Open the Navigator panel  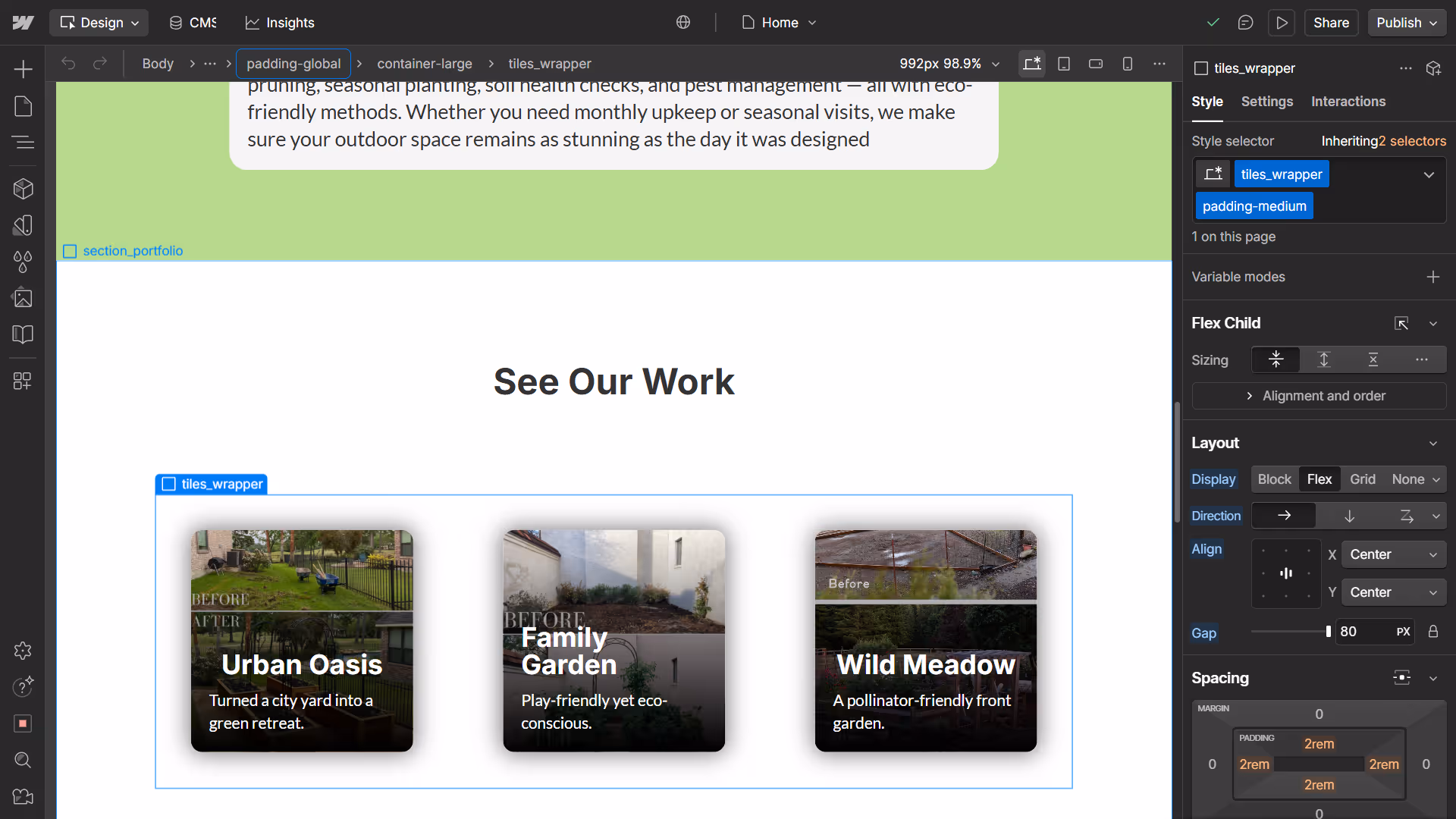click(23, 142)
